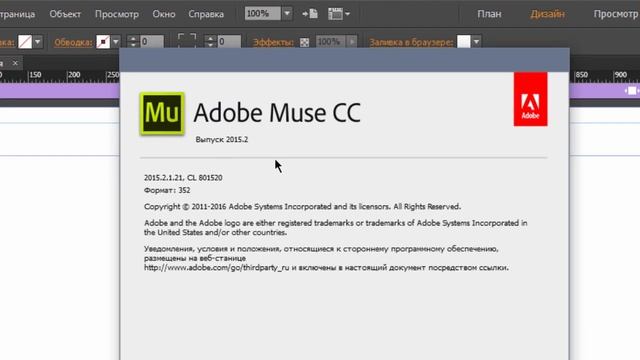Click the build number 2015.2.1.21 text
The width and height of the screenshot is (640, 360).
point(183,178)
